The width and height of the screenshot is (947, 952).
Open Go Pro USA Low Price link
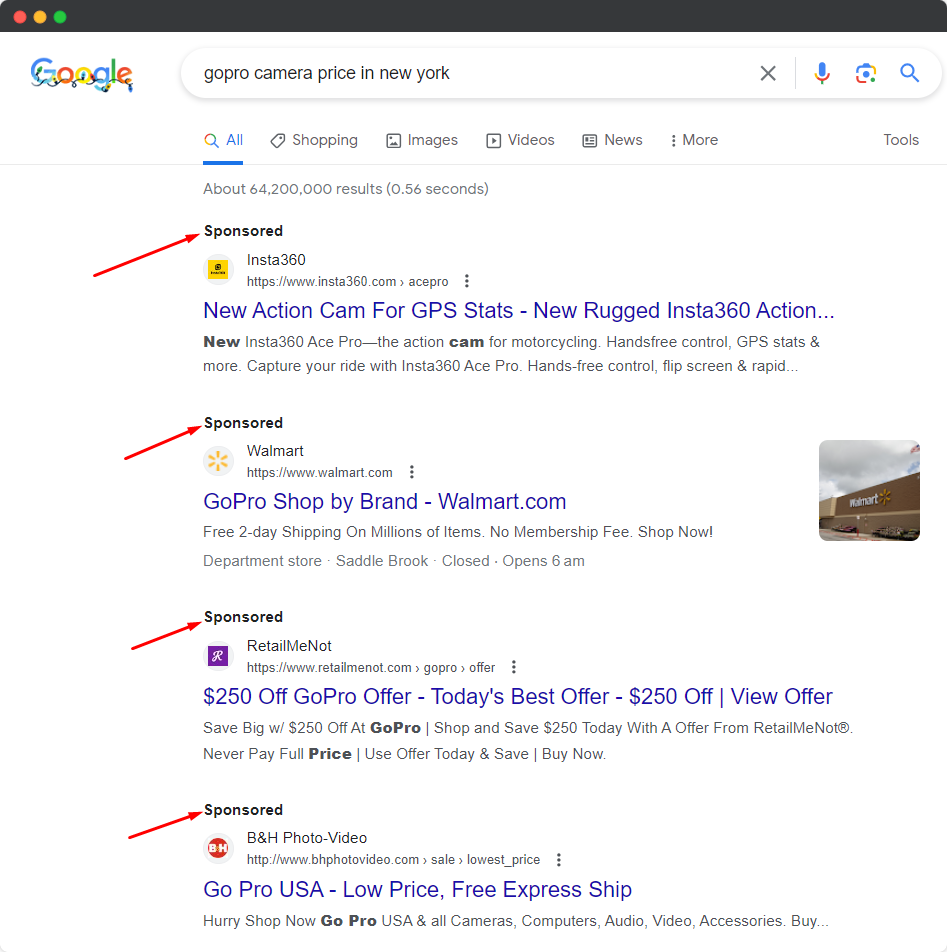418,889
